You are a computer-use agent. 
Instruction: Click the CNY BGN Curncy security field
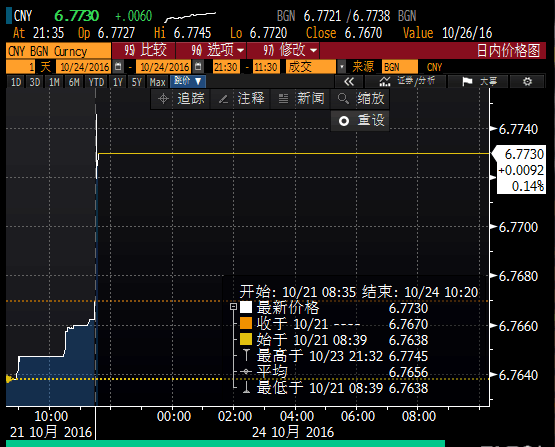pyautogui.click(x=58, y=51)
